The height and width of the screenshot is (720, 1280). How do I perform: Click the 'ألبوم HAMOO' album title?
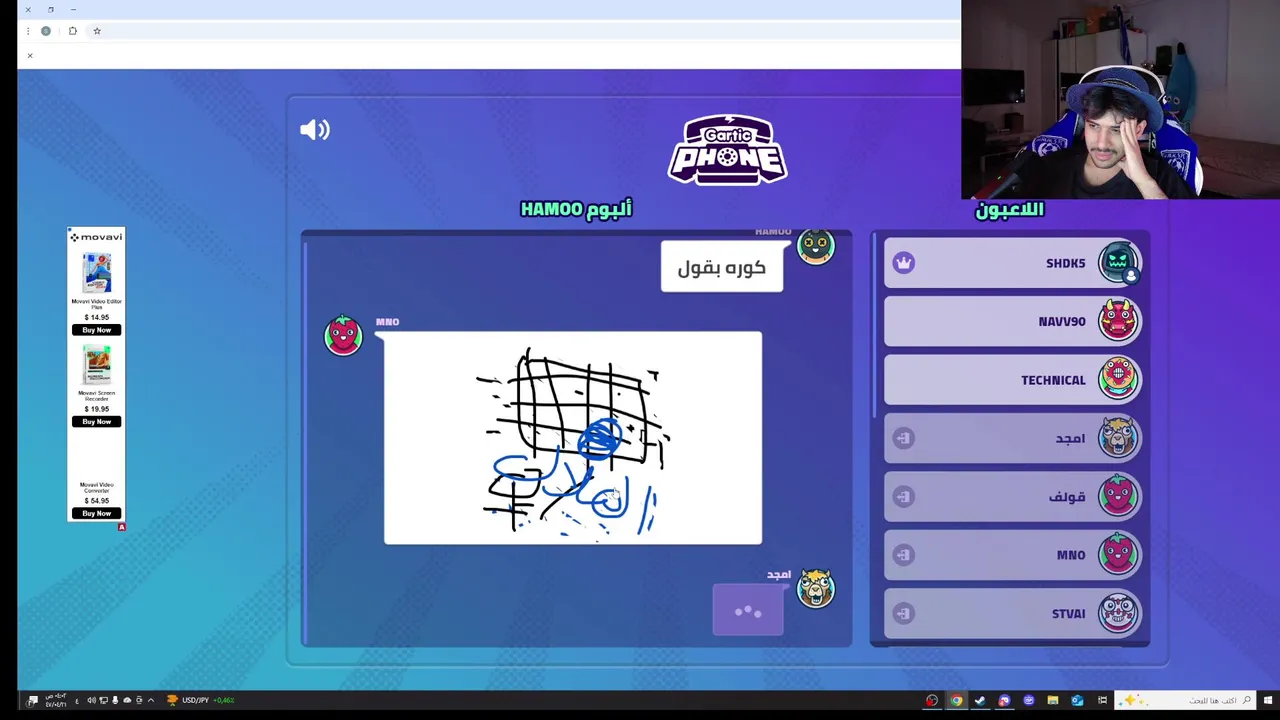click(576, 208)
